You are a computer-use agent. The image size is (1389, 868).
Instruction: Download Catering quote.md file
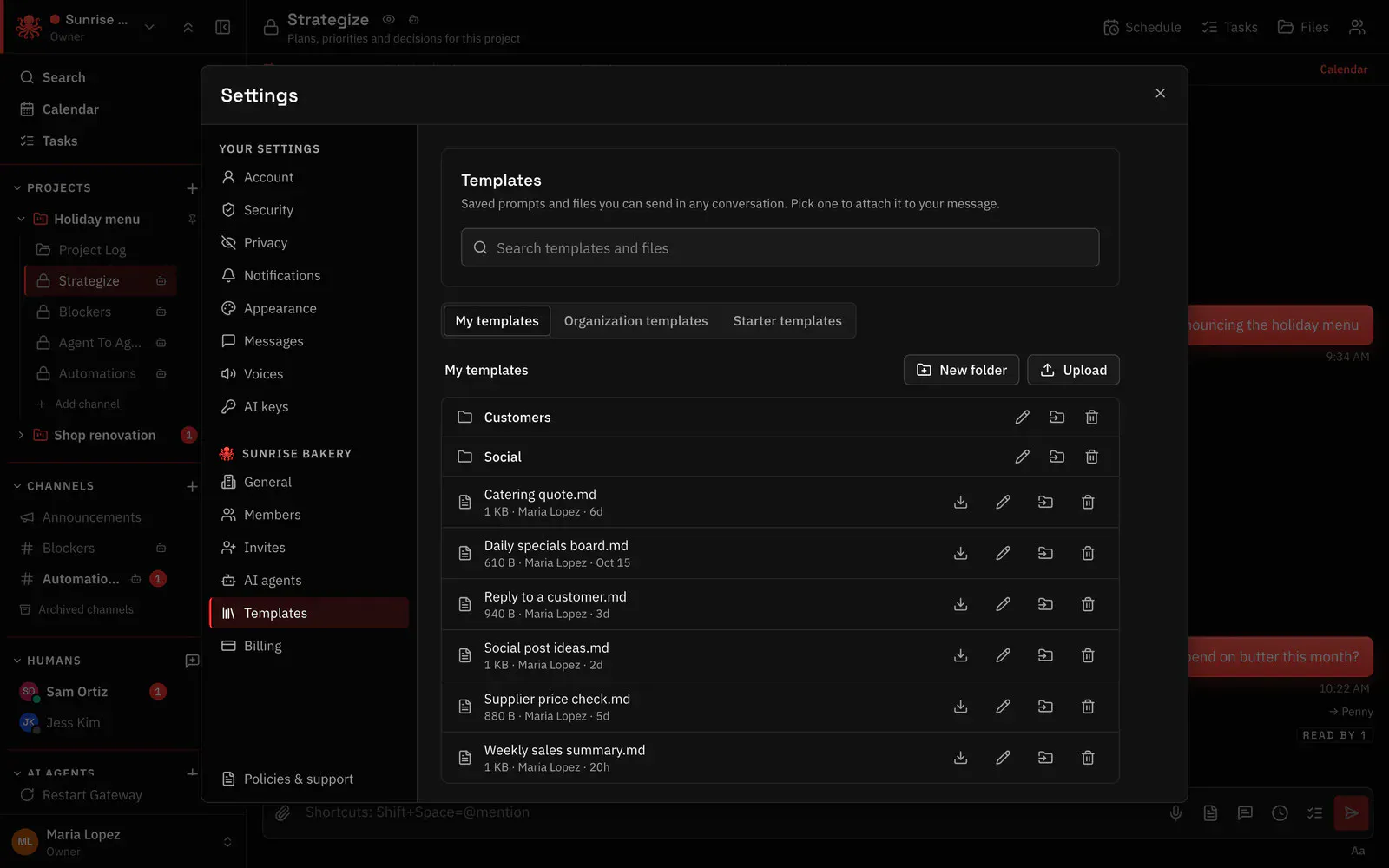click(960, 502)
